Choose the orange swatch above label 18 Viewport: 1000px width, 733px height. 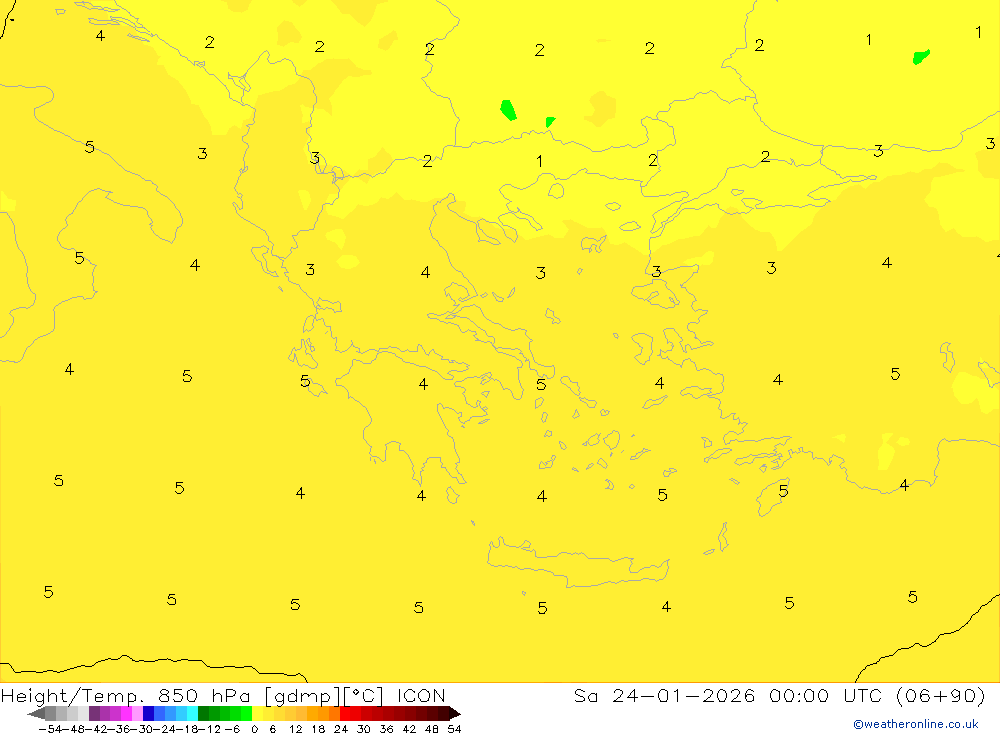point(323,713)
